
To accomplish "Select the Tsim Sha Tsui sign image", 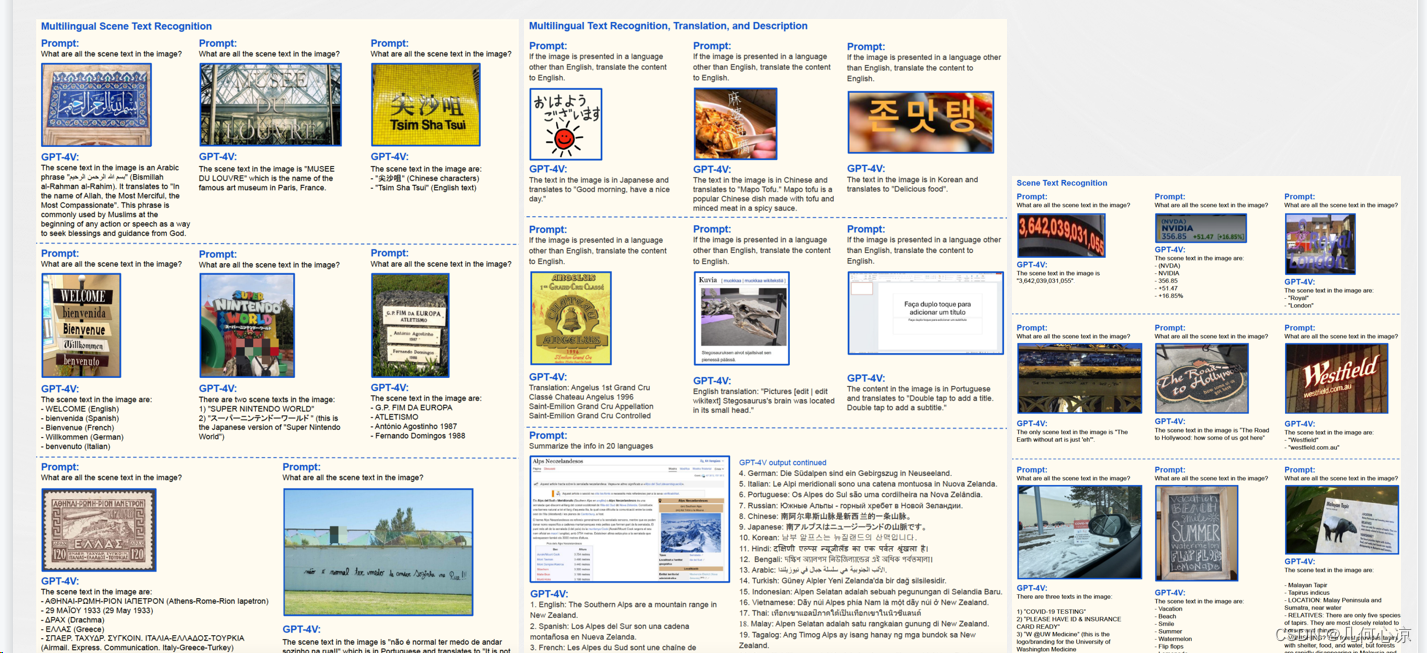I will [x=425, y=105].
